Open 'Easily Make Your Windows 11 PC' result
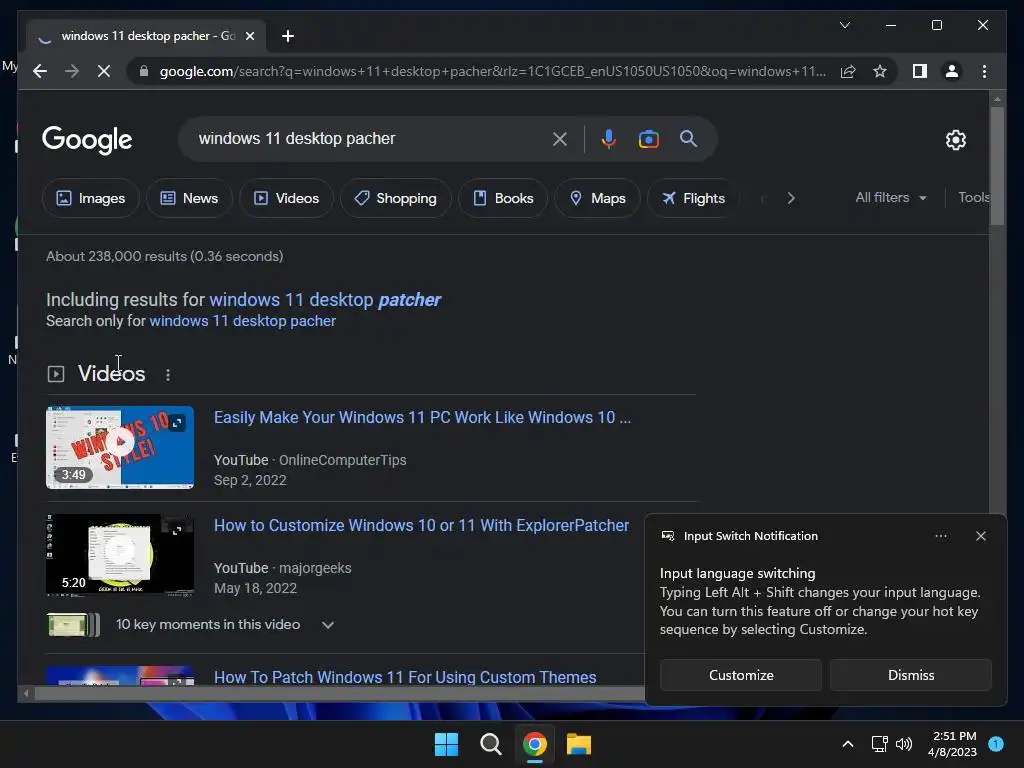The height and width of the screenshot is (768, 1024). [422, 417]
